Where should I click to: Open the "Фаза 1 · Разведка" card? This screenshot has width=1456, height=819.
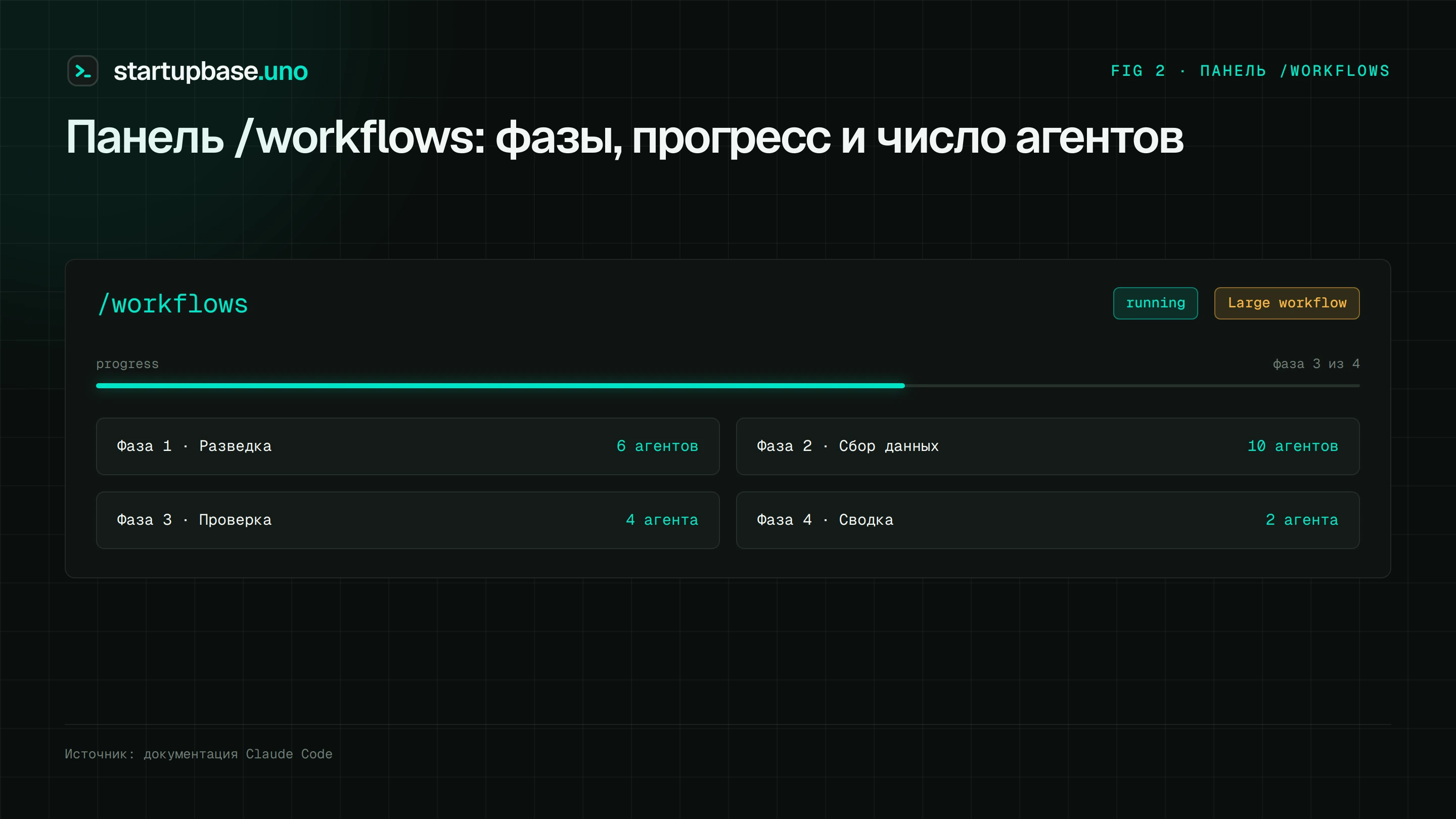tap(407, 446)
